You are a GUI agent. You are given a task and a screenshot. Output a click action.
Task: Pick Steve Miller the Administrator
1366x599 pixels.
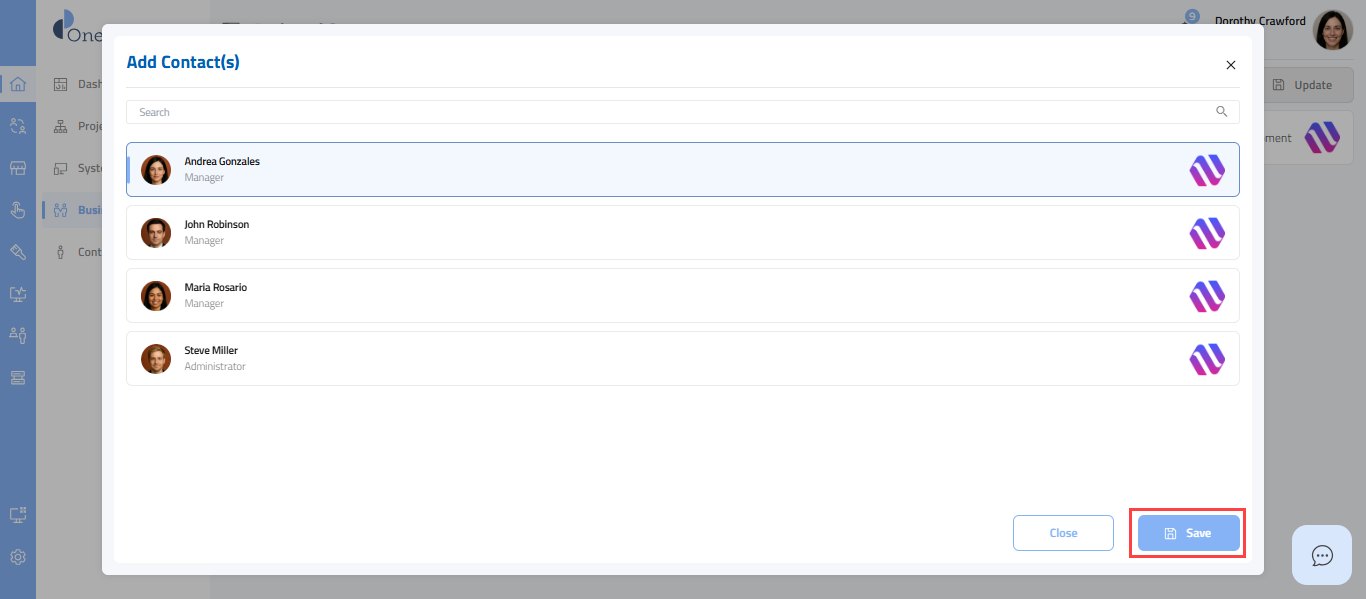click(682, 358)
